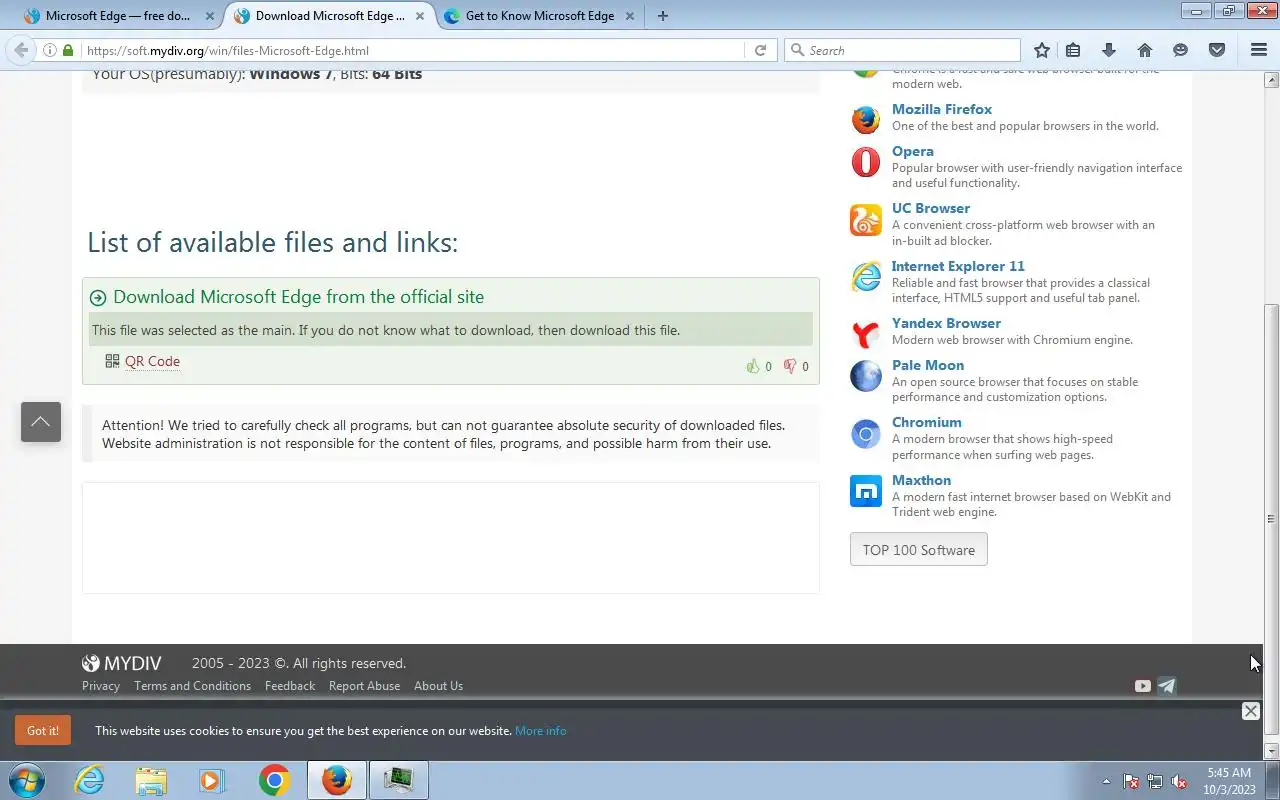Open the cookie 'More info' link
Image resolution: width=1280 pixels, height=800 pixels.
coord(541,731)
